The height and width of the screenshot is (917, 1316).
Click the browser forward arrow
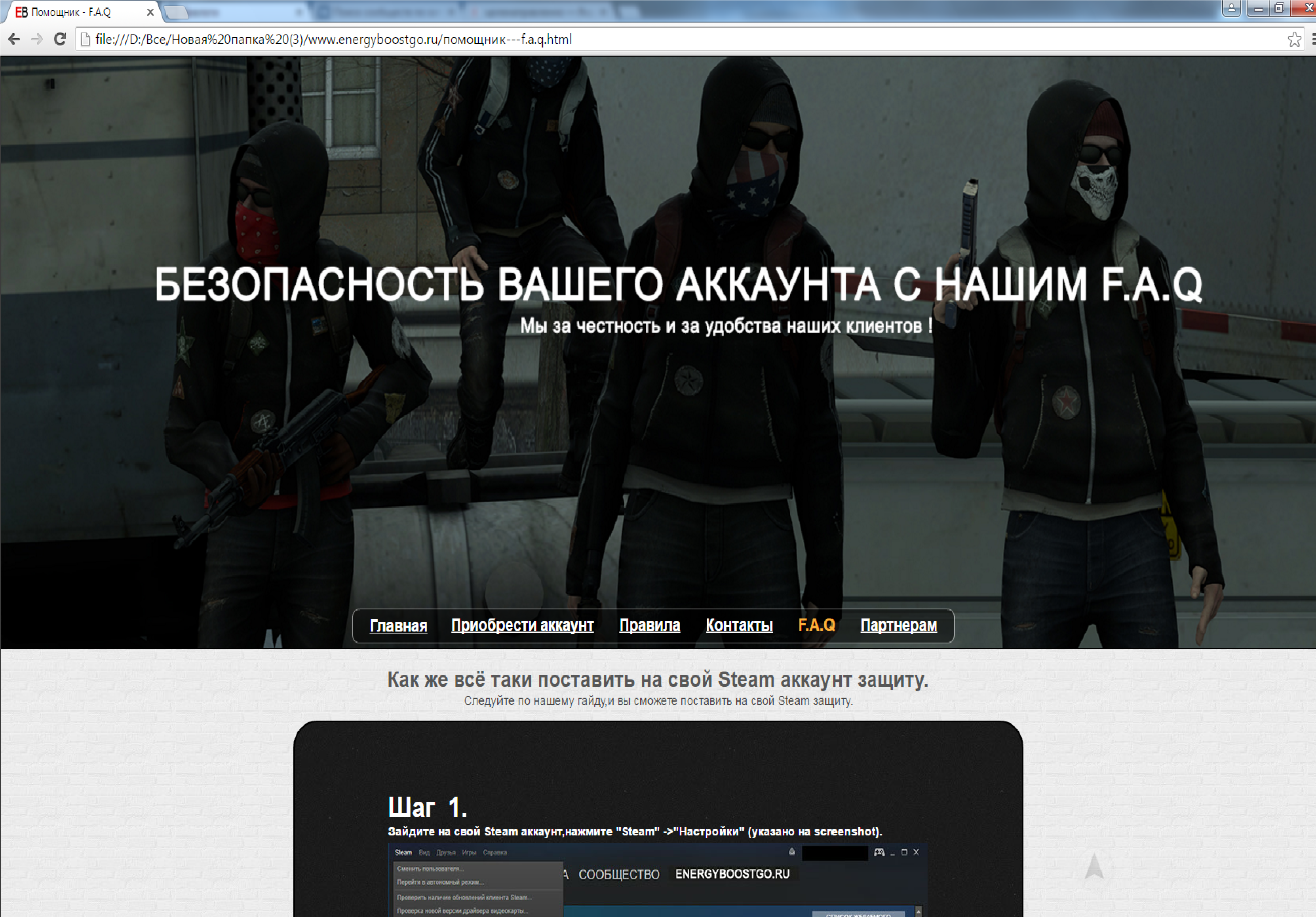[37, 39]
